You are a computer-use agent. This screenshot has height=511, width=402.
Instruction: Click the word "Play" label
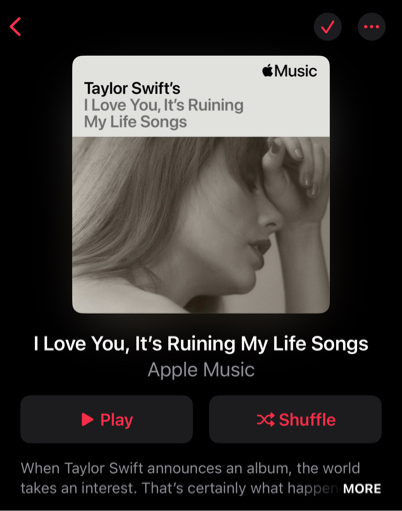(x=116, y=420)
